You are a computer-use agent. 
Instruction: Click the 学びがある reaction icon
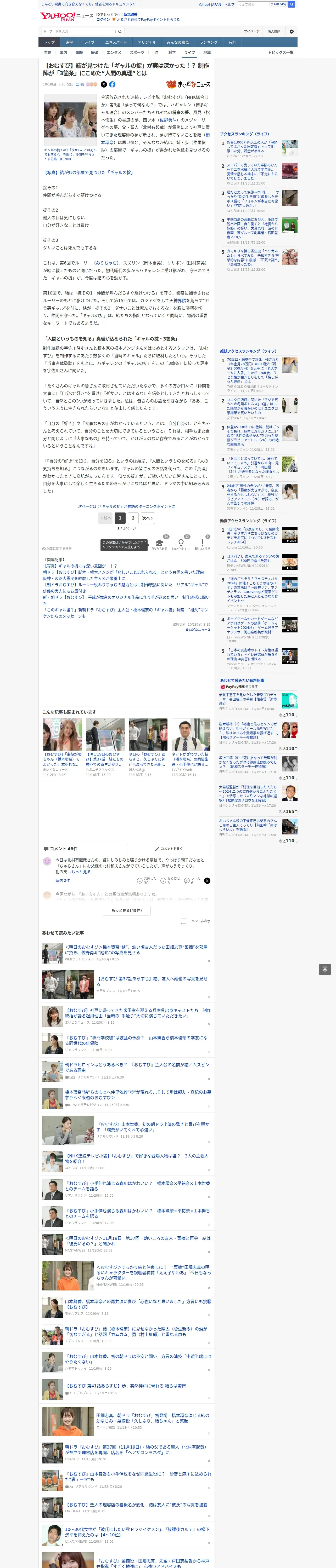[160, 543]
